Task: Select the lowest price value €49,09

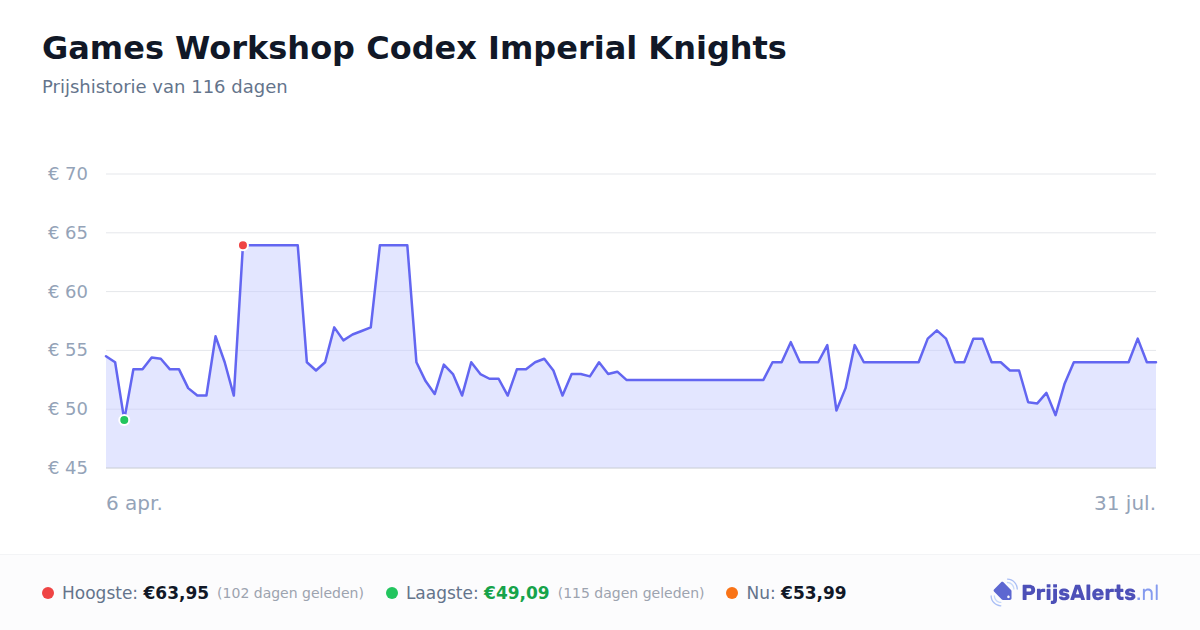Action: [517, 593]
